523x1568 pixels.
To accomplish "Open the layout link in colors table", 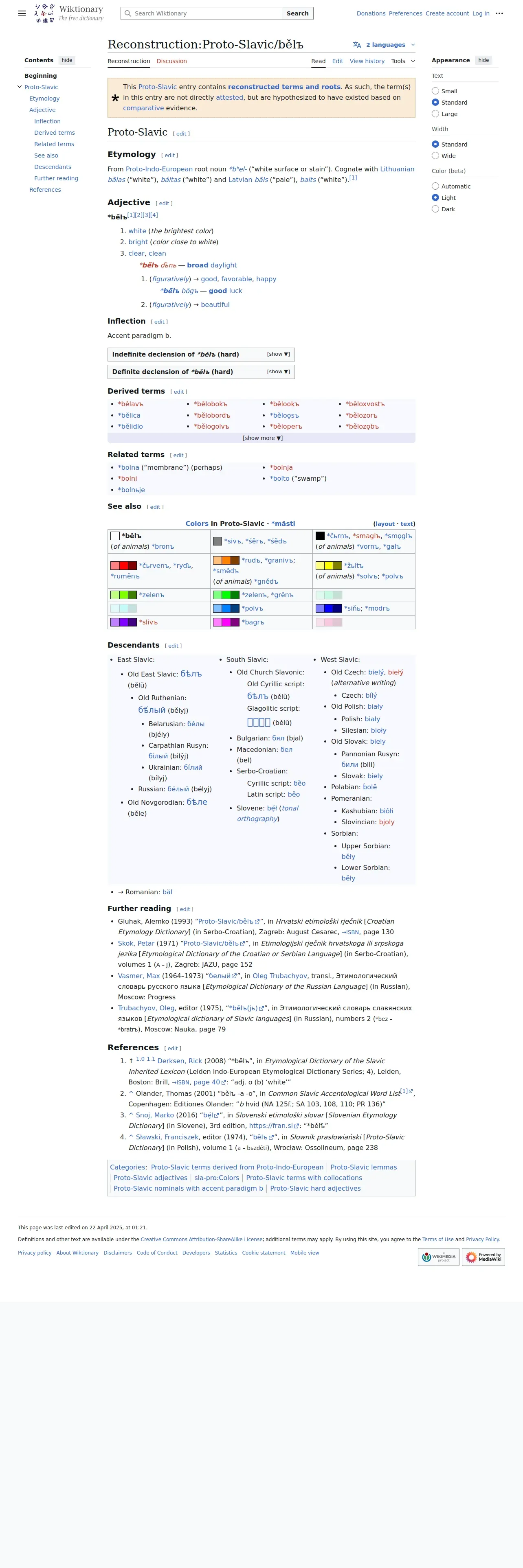I will pos(385,524).
